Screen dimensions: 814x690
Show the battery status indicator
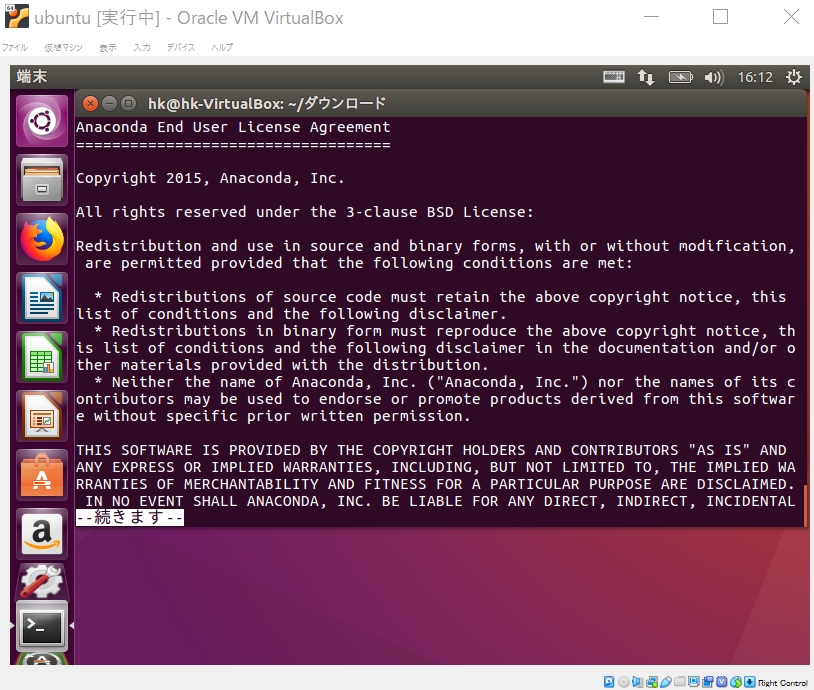click(x=681, y=77)
